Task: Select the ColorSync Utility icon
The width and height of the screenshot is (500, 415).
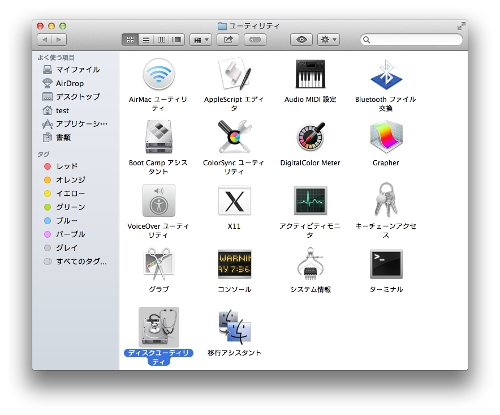Action: tap(234, 137)
